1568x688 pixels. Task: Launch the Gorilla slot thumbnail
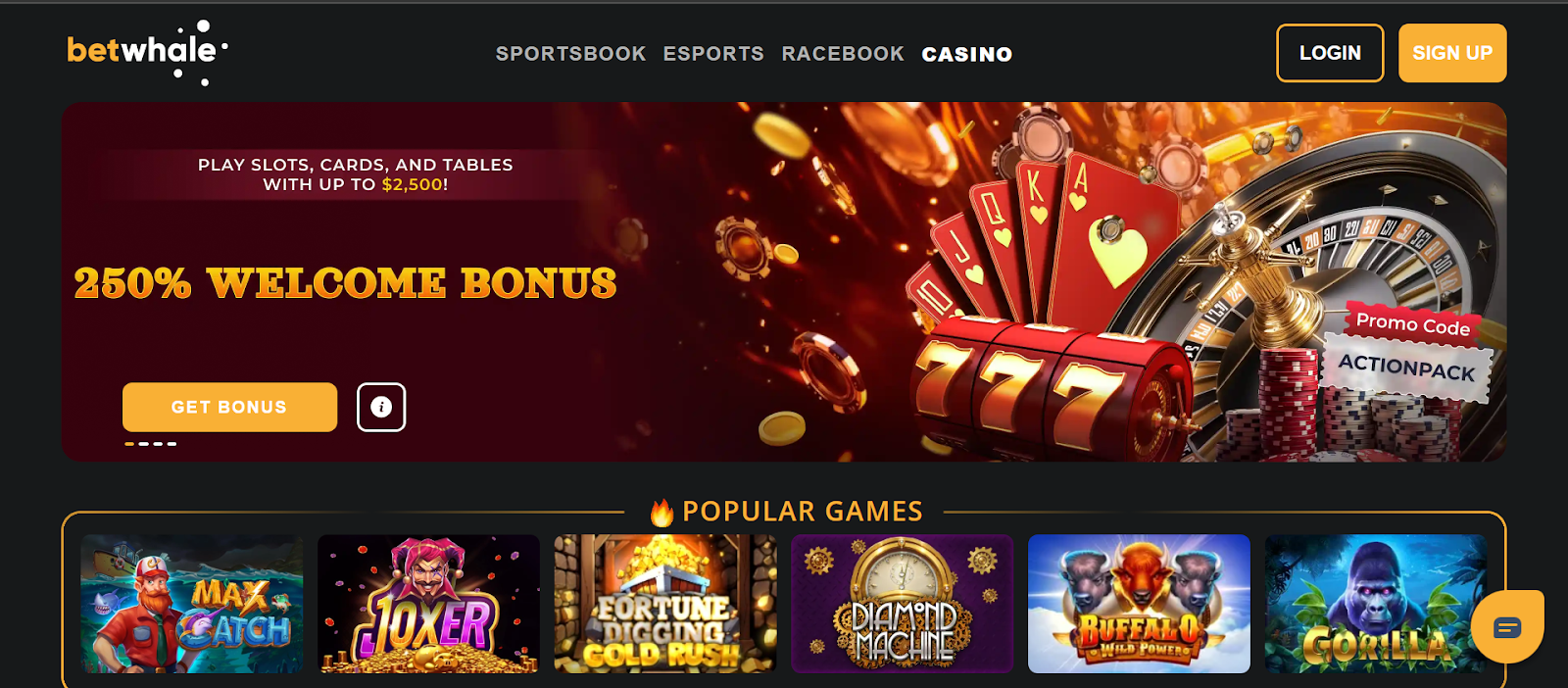(1376, 604)
